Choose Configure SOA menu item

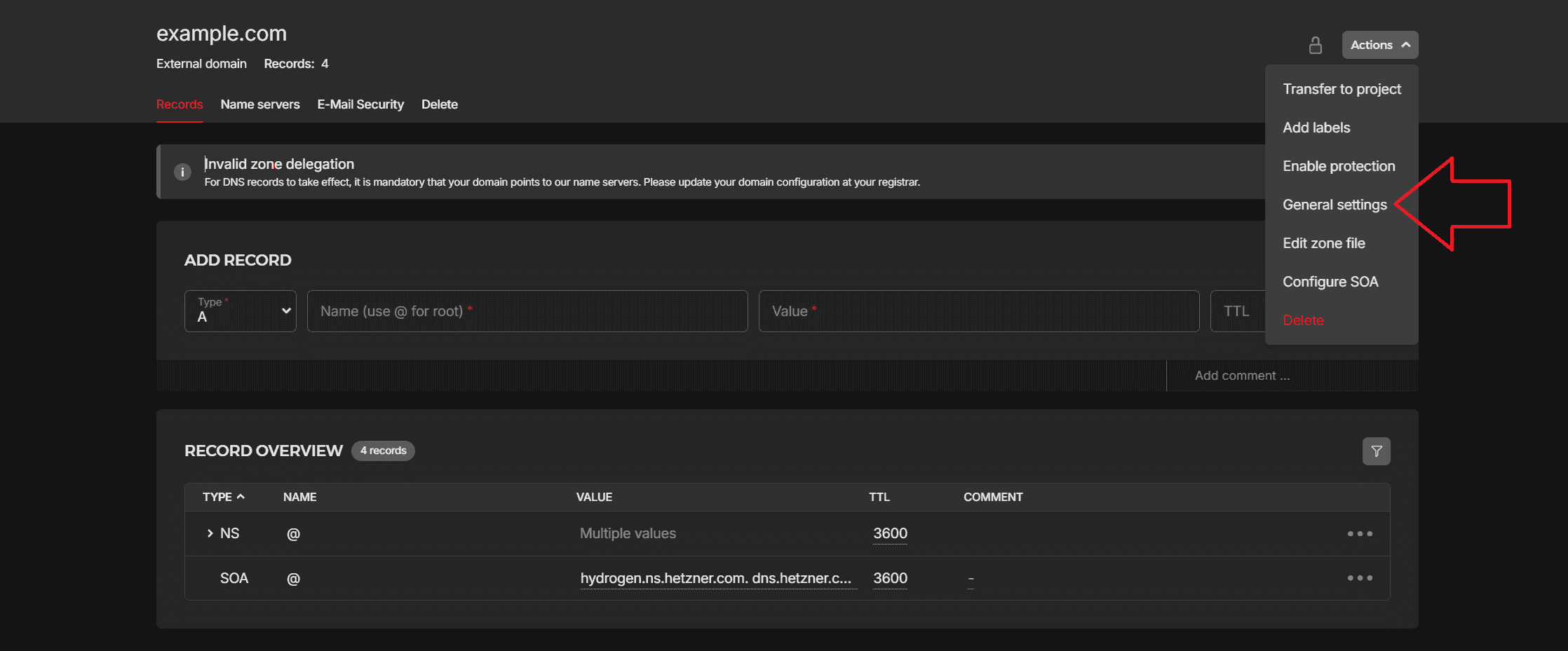(x=1330, y=282)
